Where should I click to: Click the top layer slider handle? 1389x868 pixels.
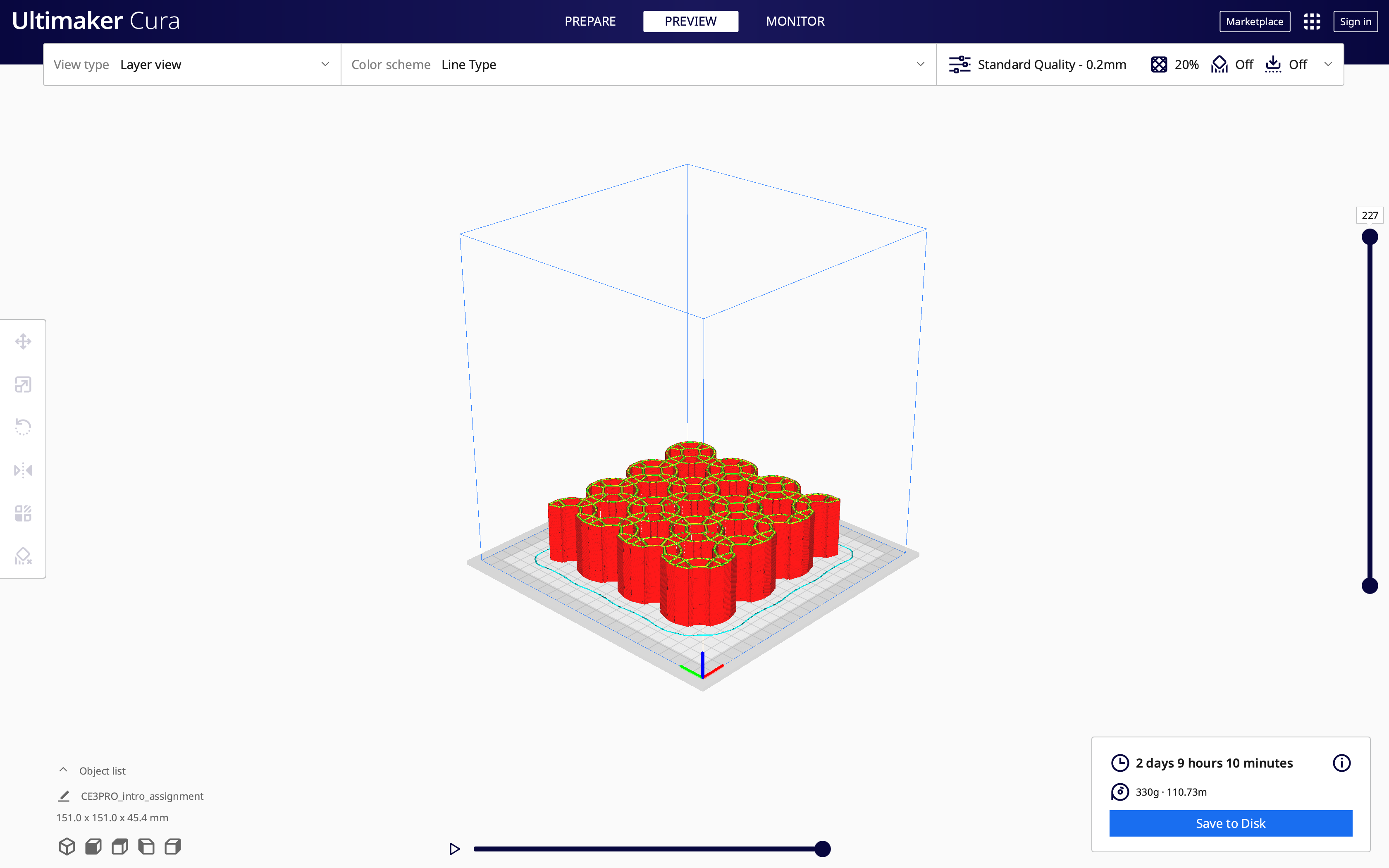1370,236
